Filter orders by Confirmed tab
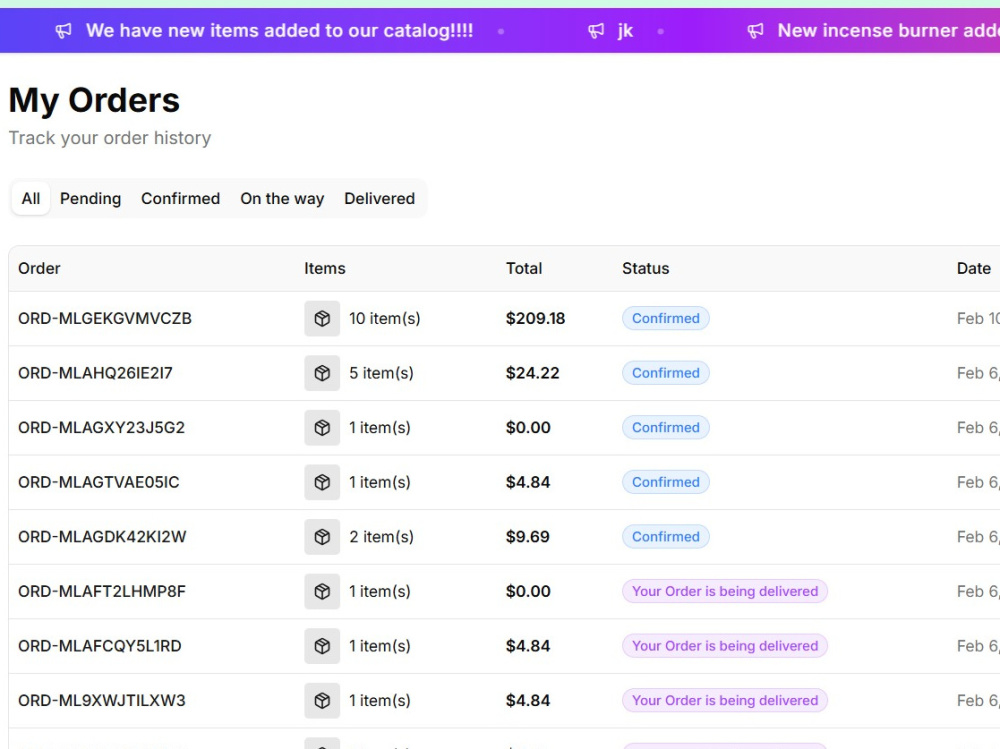Screen dimensions: 1000x749 180,198
